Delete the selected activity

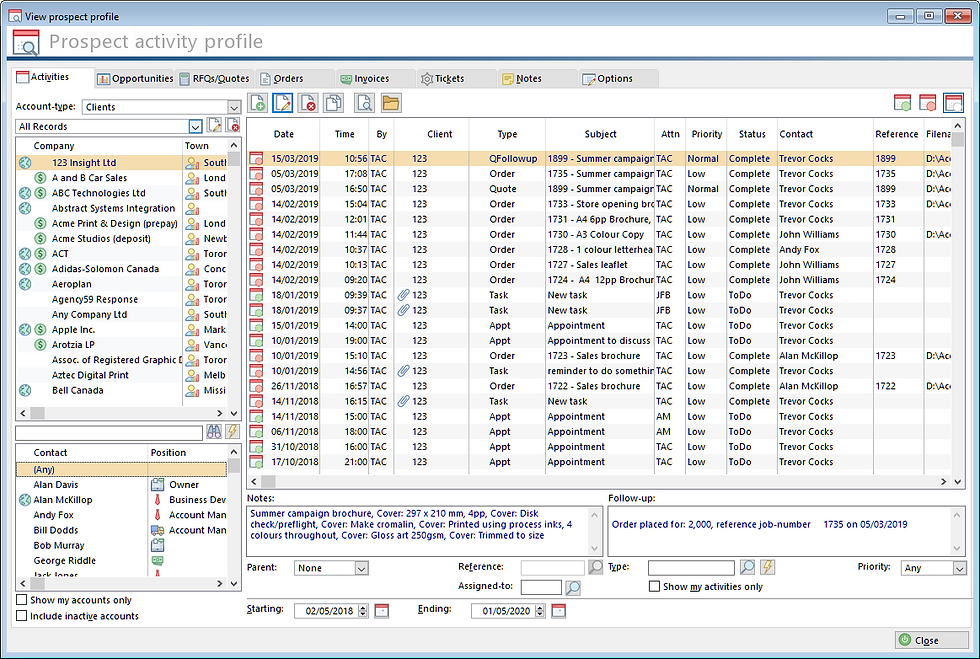pos(309,102)
